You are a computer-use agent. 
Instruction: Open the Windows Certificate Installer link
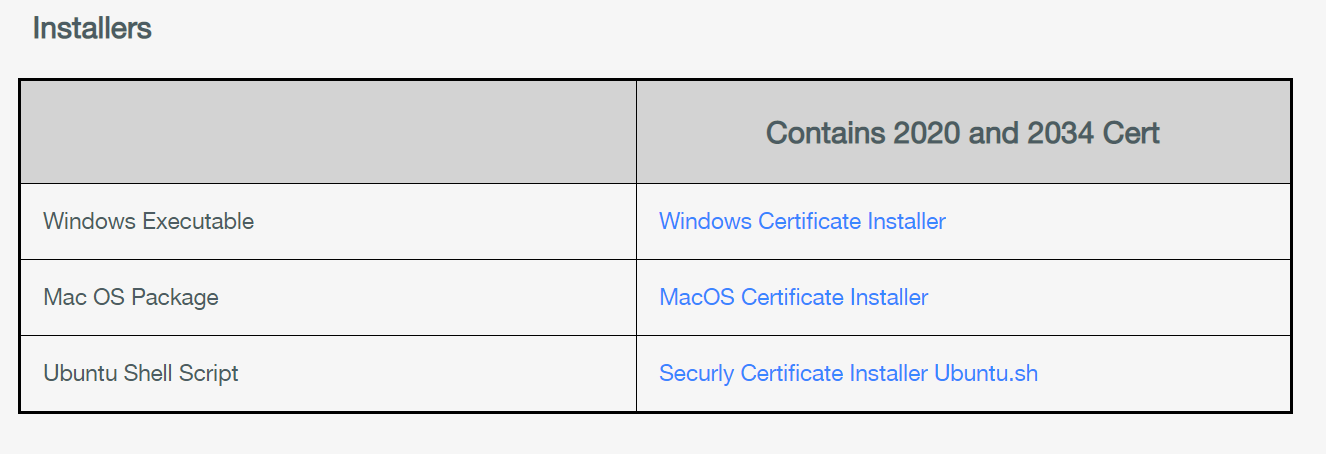coord(802,221)
